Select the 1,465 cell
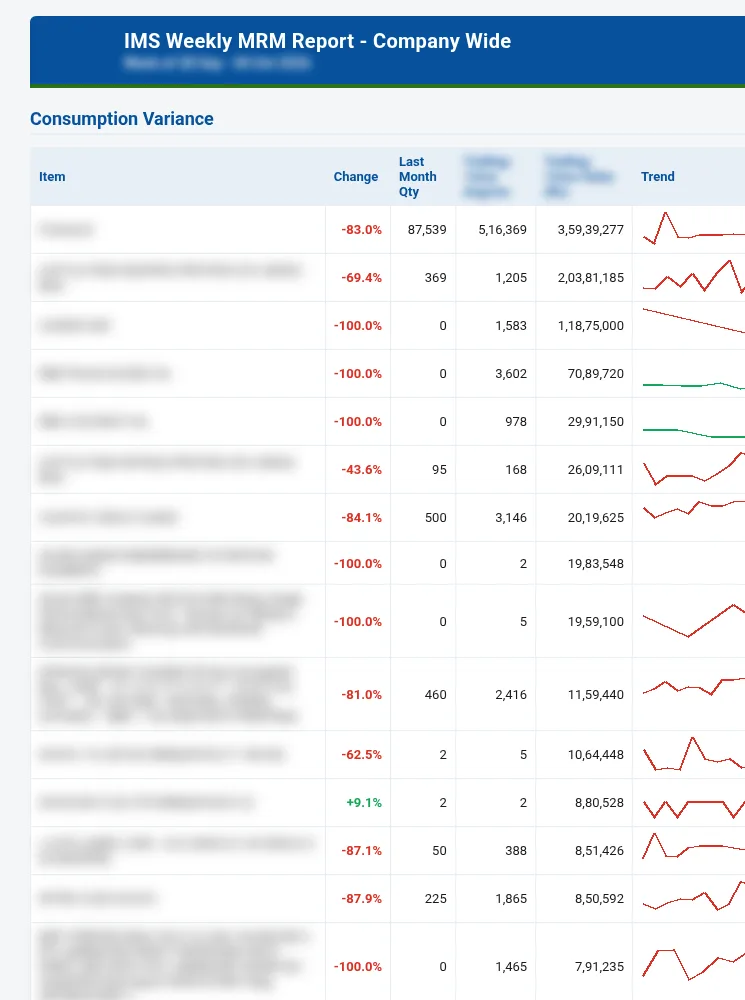The width and height of the screenshot is (745, 1000). click(511, 966)
